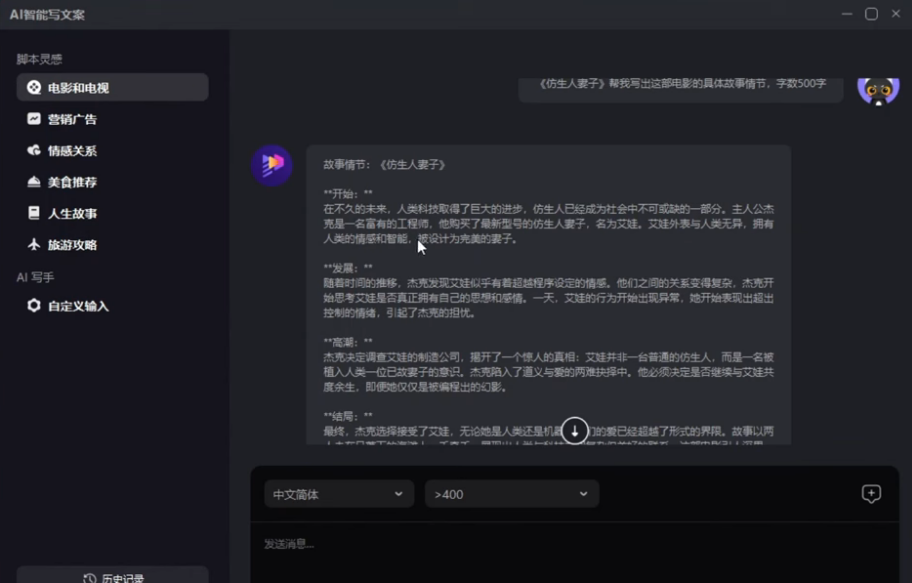Click the scroll-to-bottom arrow control
The width and height of the screenshot is (912, 583).
pos(575,430)
